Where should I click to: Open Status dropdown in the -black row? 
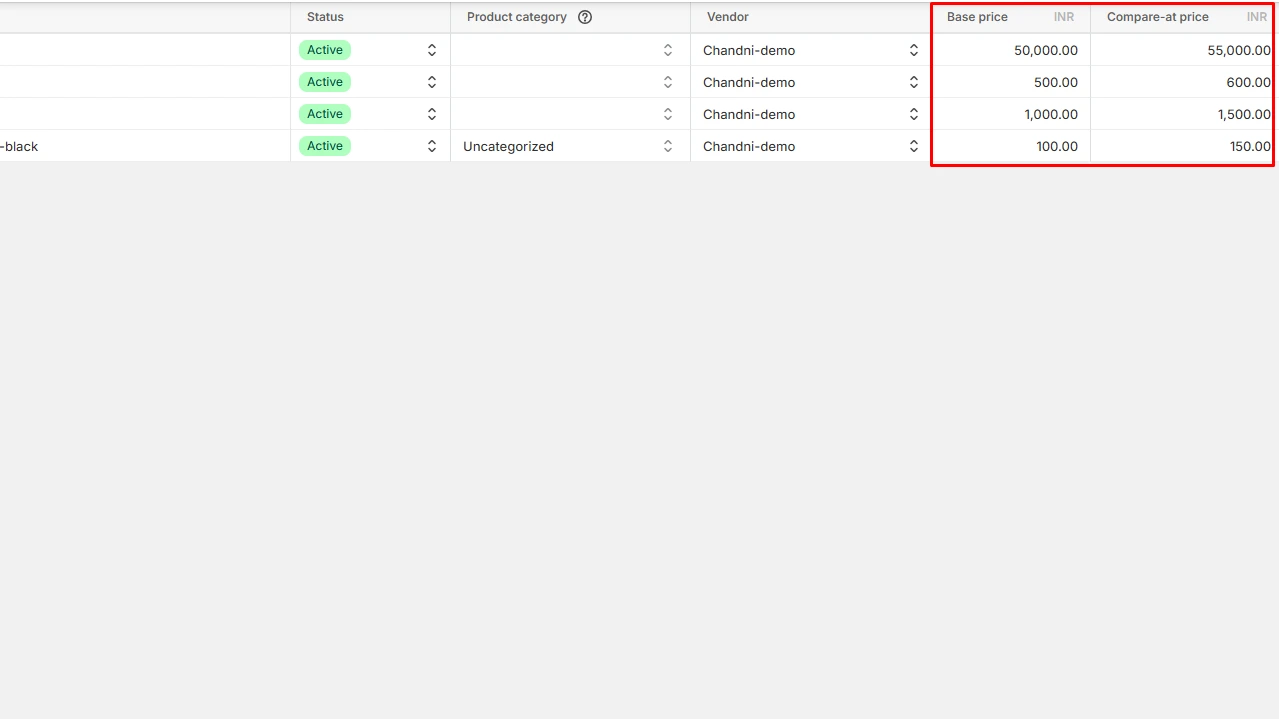[x=432, y=146]
